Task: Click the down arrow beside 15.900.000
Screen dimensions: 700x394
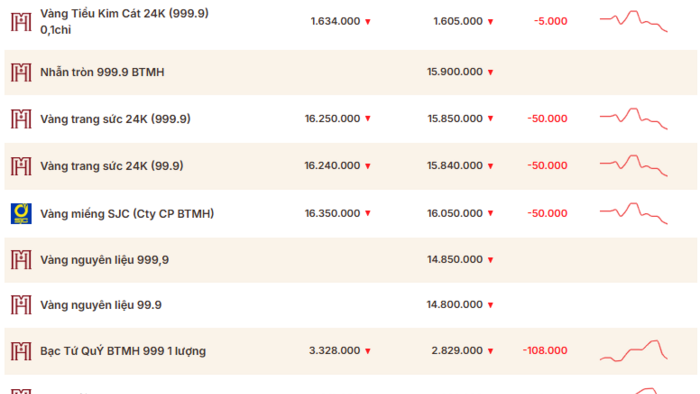Action: (490, 72)
